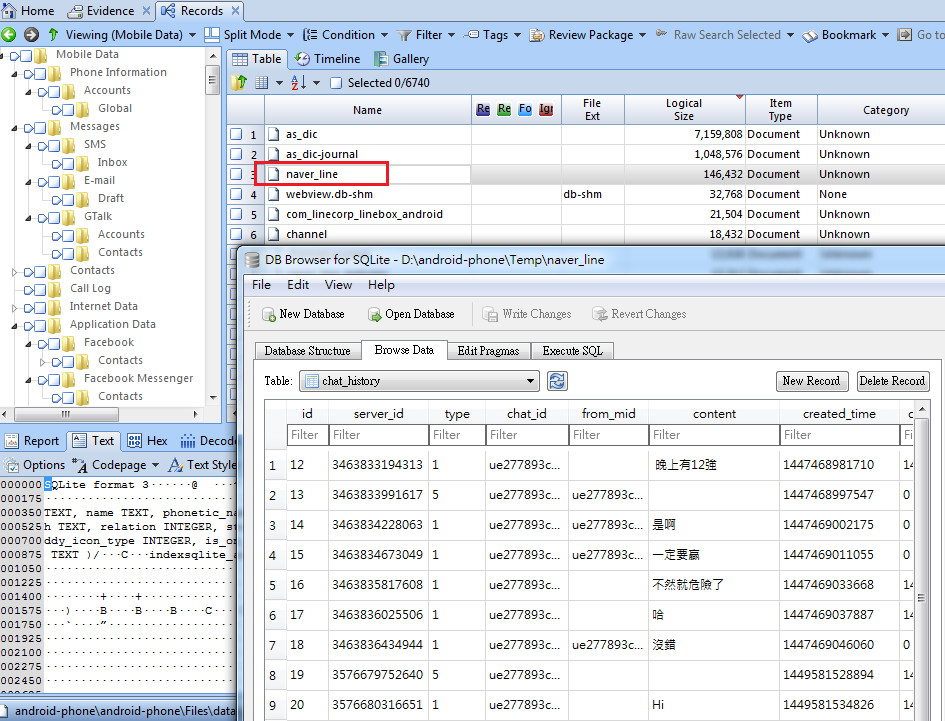Refresh the chat_history table data
The height and width of the screenshot is (721, 945).
pos(557,381)
